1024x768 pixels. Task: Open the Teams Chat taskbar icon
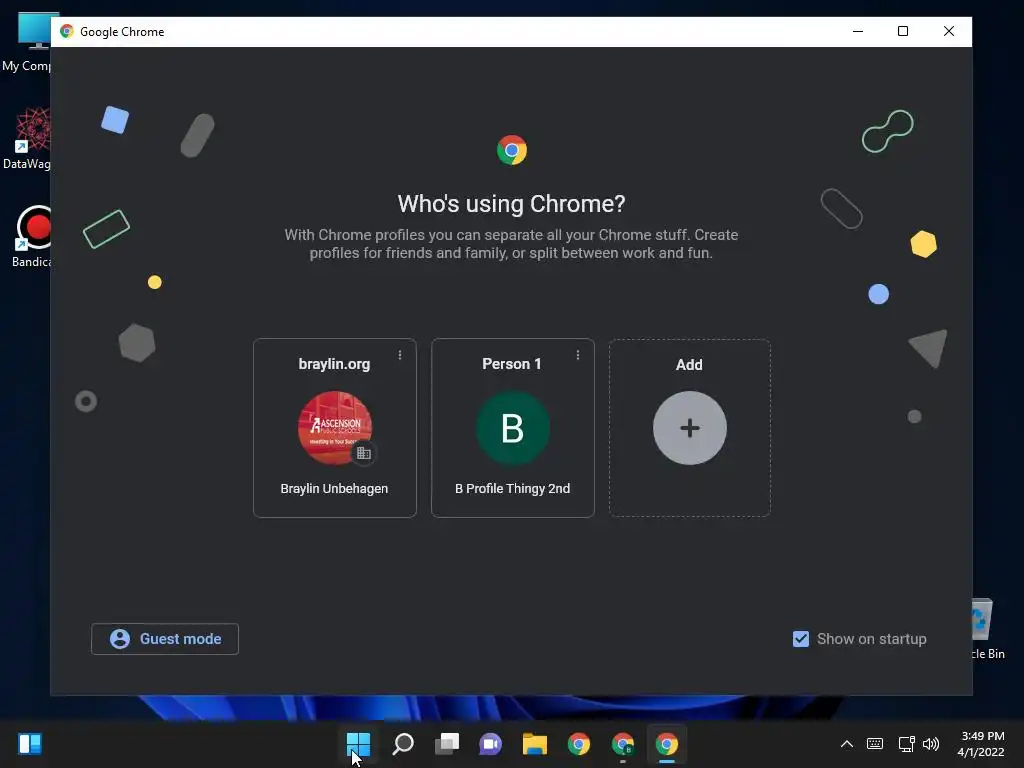(x=490, y=744)
